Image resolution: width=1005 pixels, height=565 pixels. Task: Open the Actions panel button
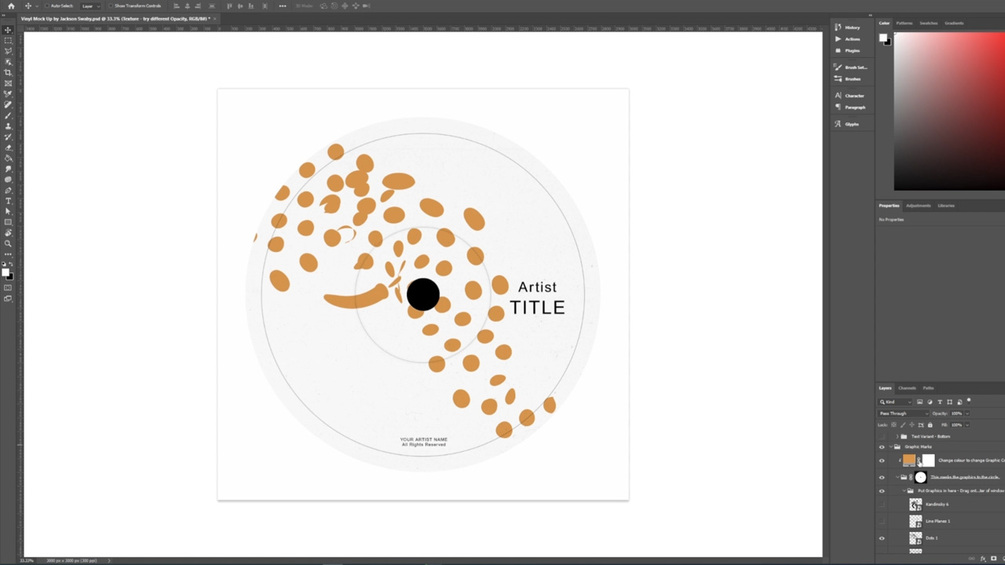click(x=848, y=39)
